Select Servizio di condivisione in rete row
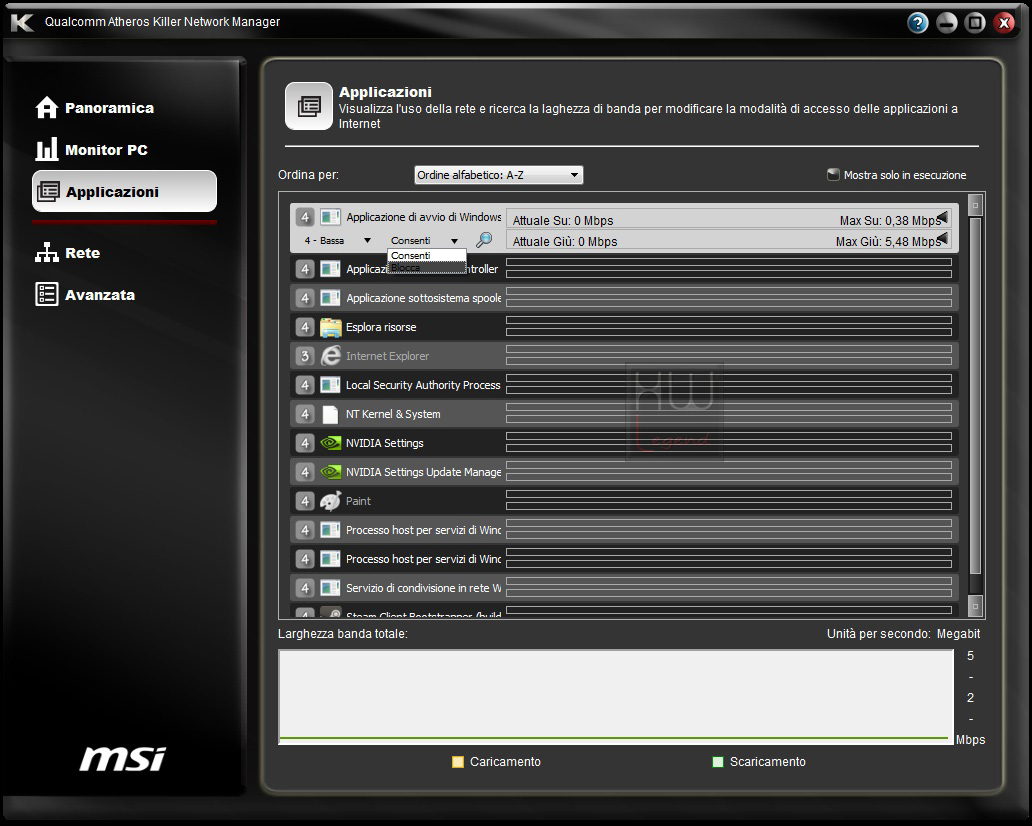 coord(623,587)
